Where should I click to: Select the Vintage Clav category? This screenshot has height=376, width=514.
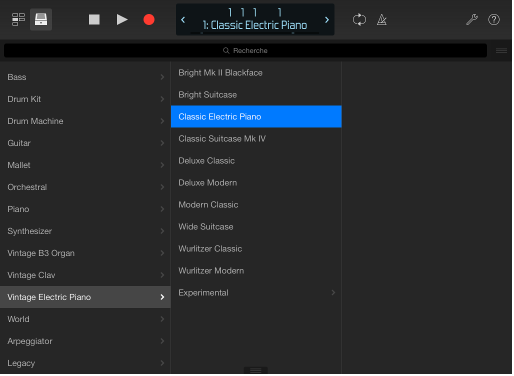85,275
